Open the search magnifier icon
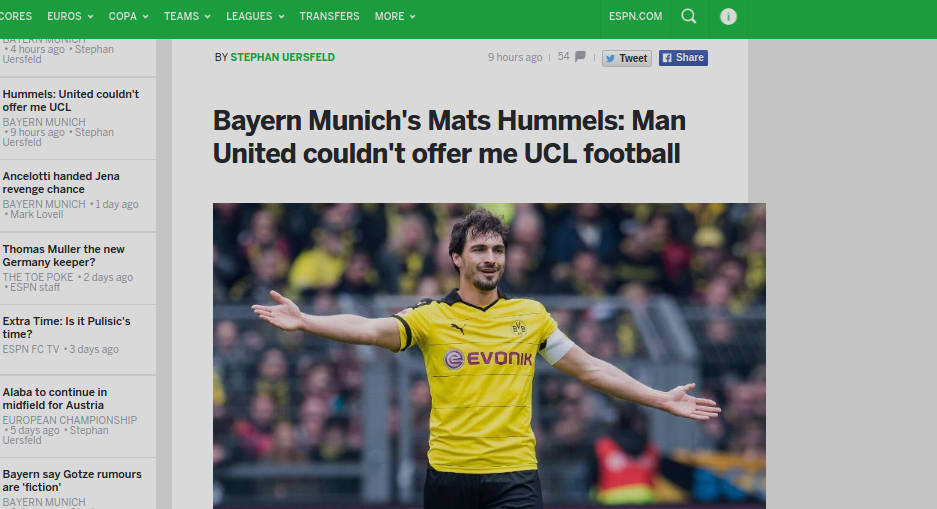937x509 pixels. [688, 16]
